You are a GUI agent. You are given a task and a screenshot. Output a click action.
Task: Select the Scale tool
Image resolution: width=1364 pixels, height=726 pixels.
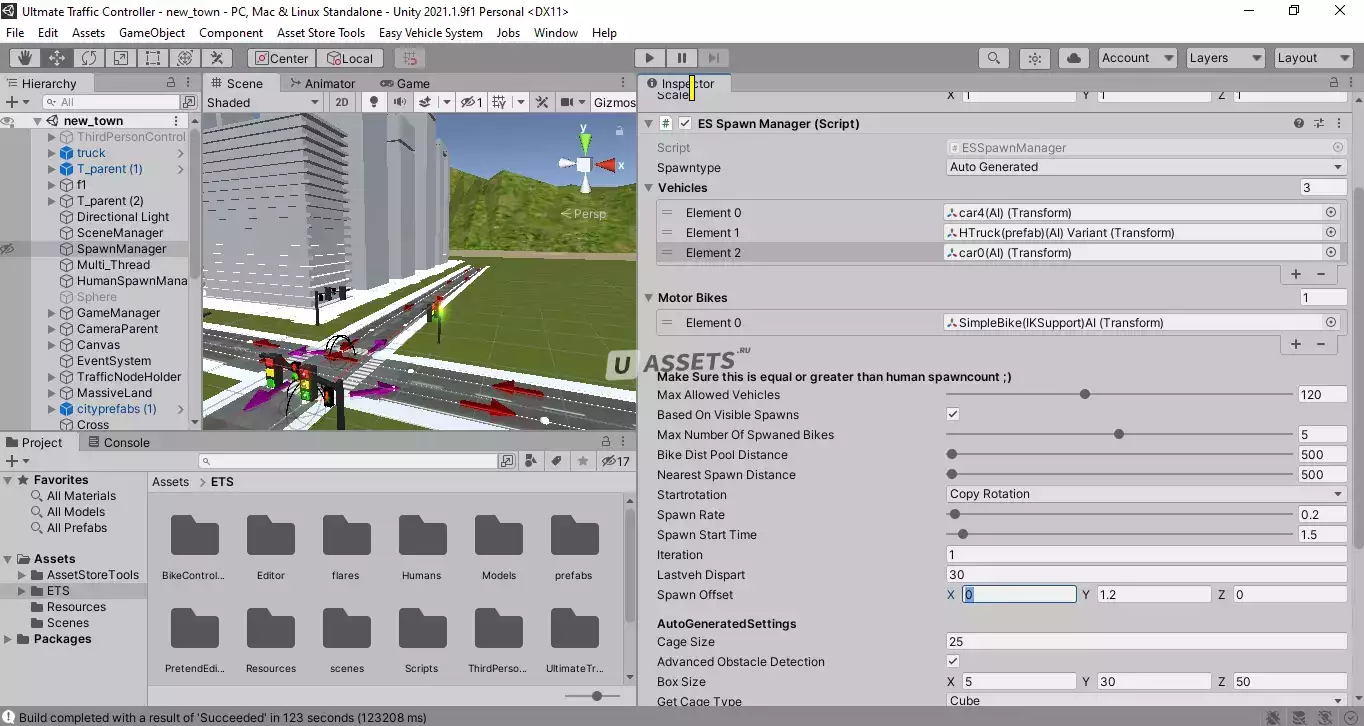[121, 58]
